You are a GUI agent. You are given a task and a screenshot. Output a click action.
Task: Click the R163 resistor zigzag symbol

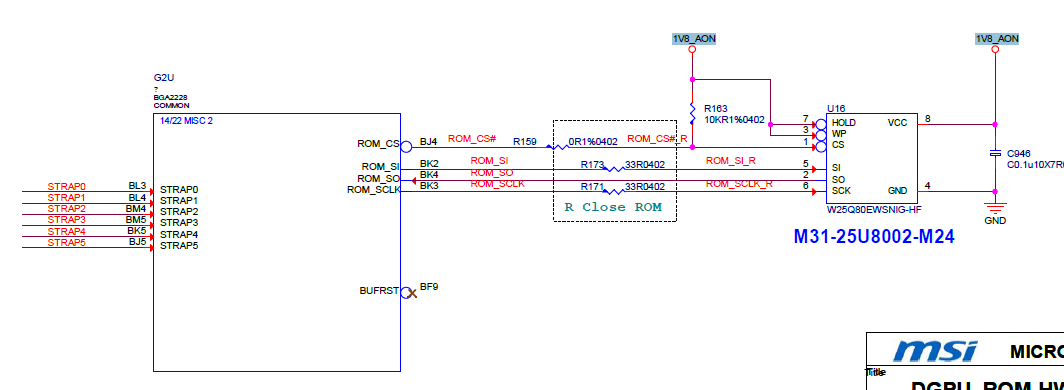coord(692,113)
